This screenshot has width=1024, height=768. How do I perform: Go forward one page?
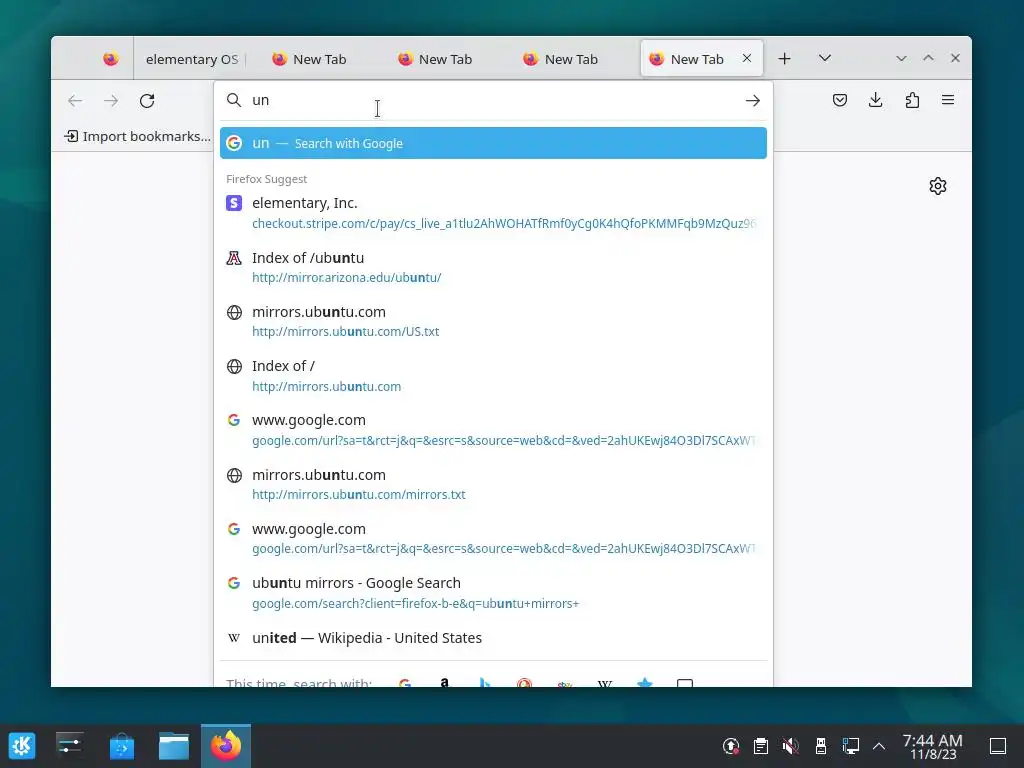111,101
